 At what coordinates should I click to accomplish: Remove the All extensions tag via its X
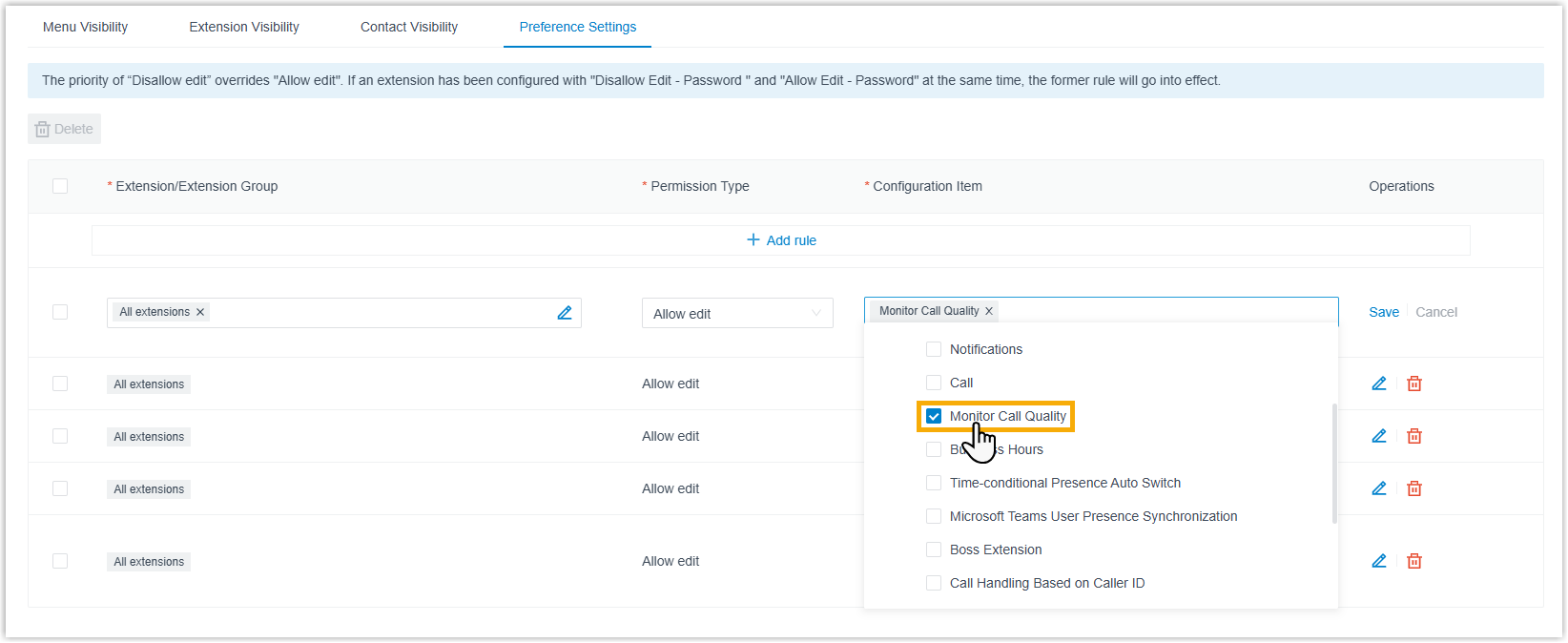(x=200, y=312)
